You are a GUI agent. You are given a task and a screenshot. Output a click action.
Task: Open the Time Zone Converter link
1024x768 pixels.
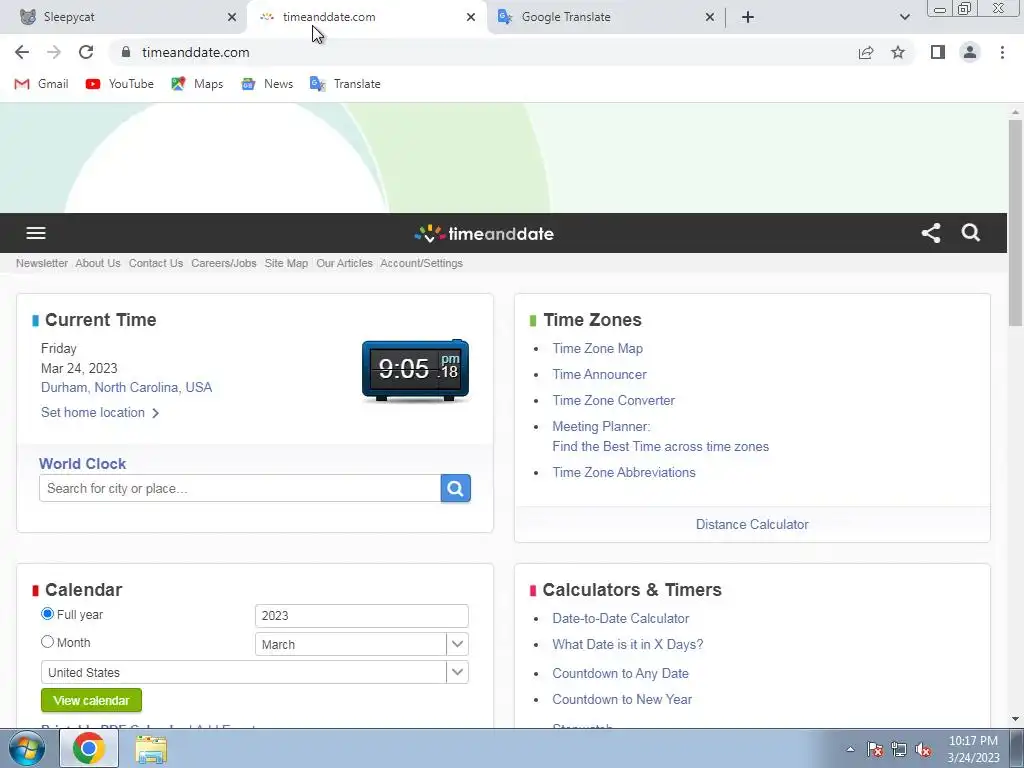pos(613,400)
